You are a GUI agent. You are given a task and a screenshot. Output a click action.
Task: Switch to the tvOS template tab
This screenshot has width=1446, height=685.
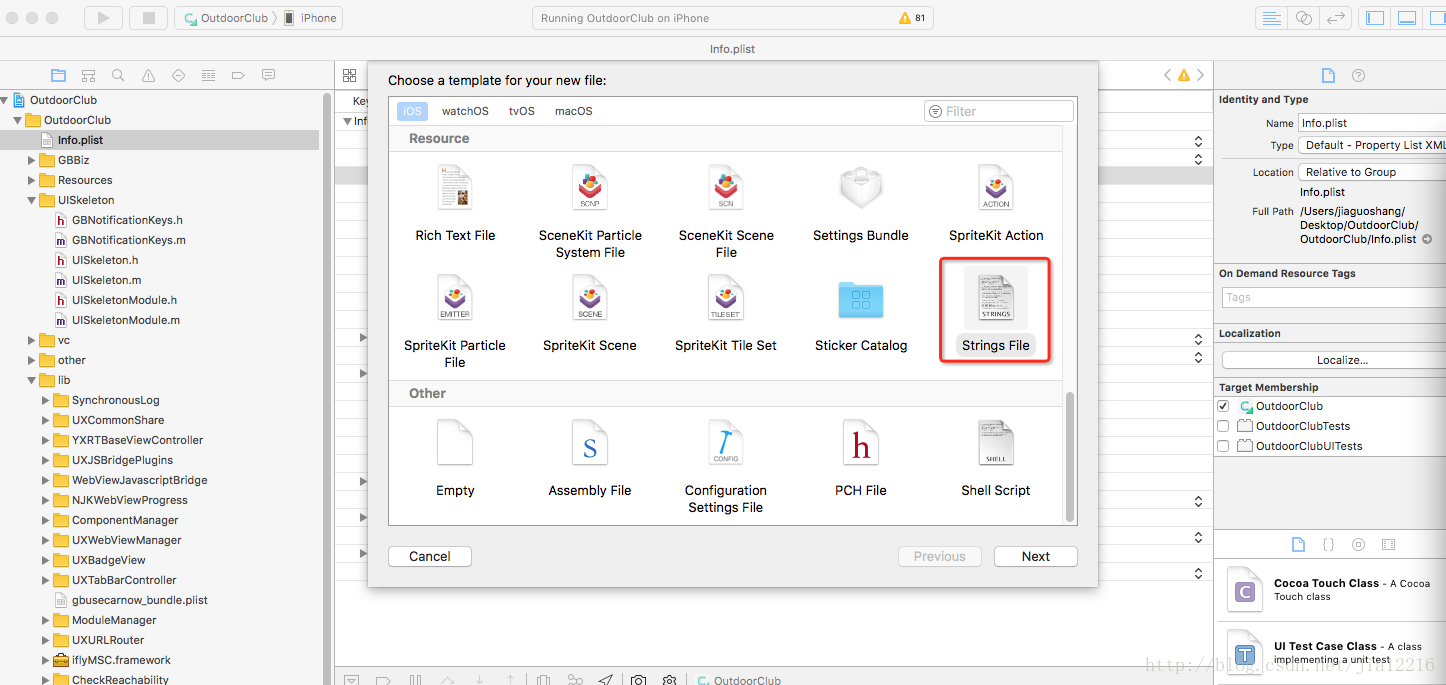pos(521,111)
